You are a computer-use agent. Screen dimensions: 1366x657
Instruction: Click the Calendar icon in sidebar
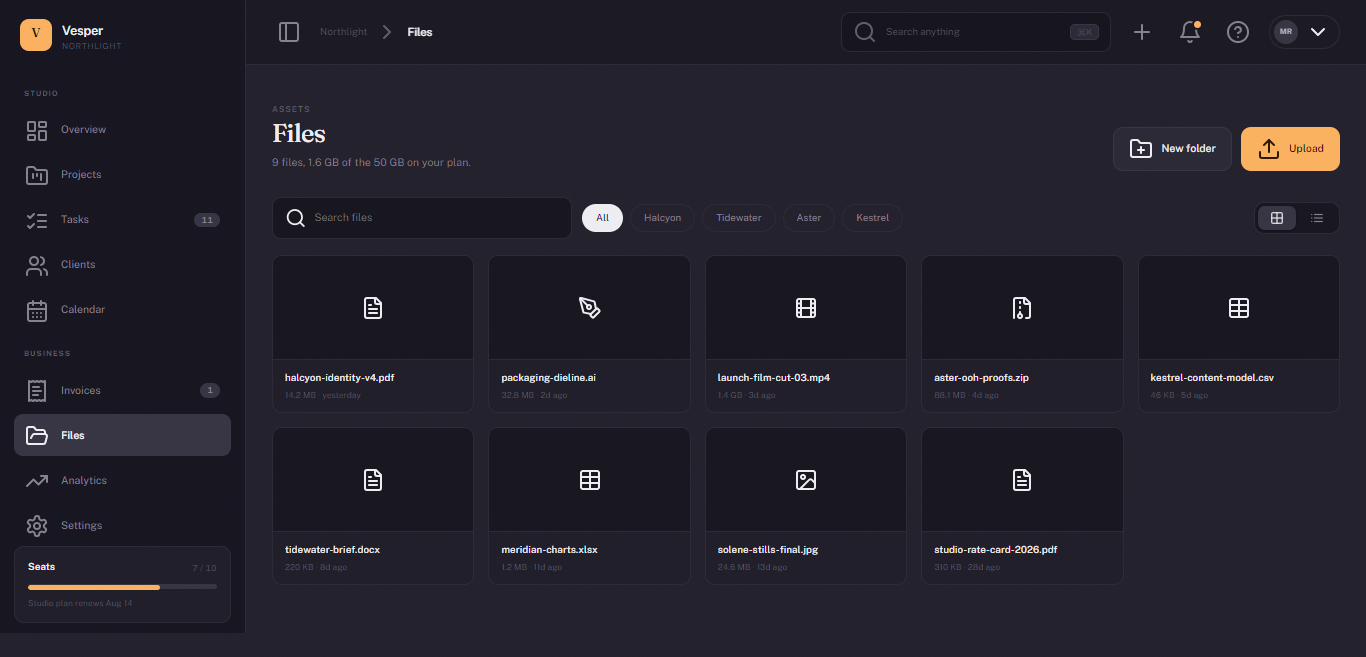(x=37, y=310)
